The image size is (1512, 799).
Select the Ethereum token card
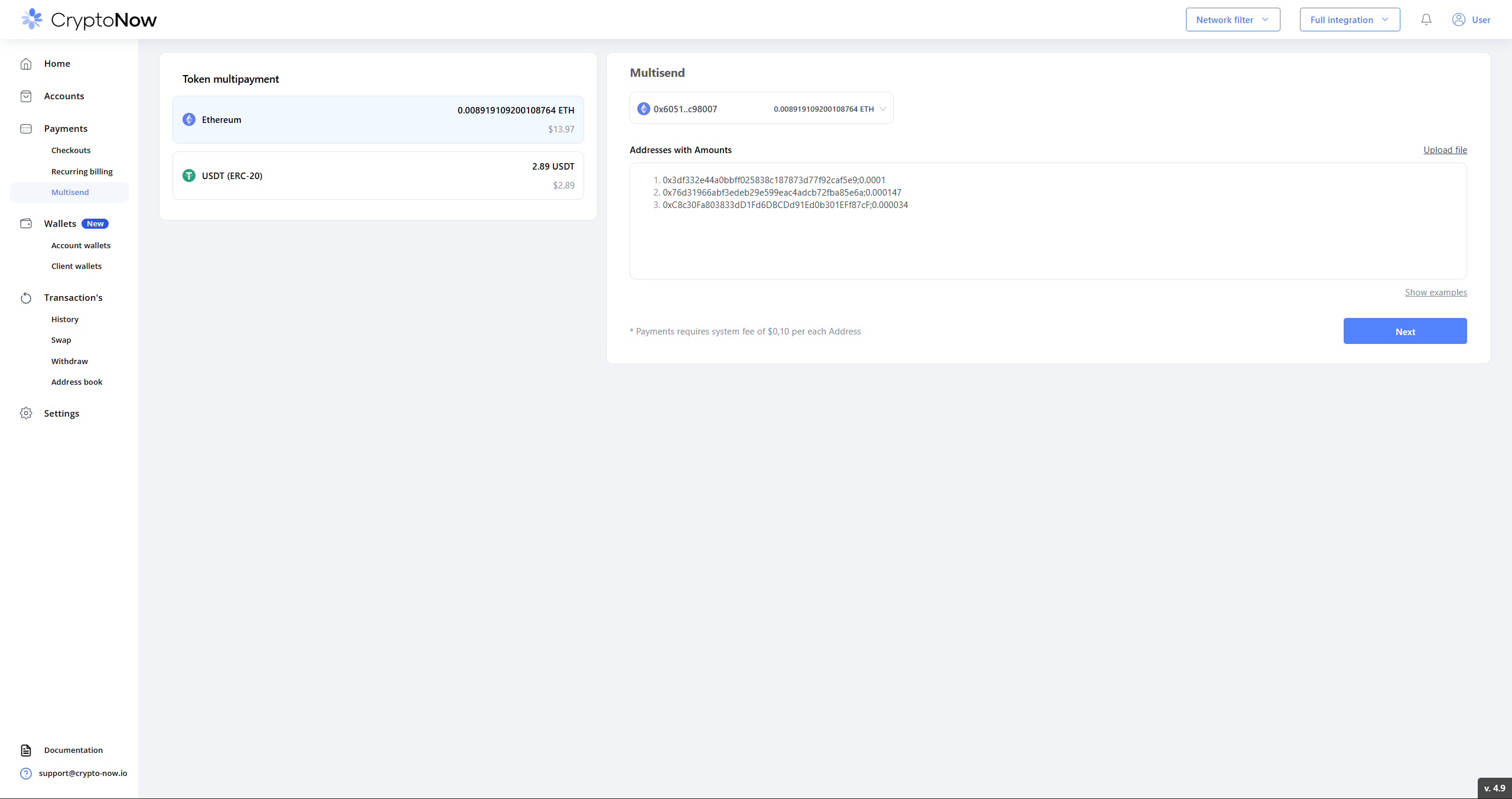(x=378, y=119)
